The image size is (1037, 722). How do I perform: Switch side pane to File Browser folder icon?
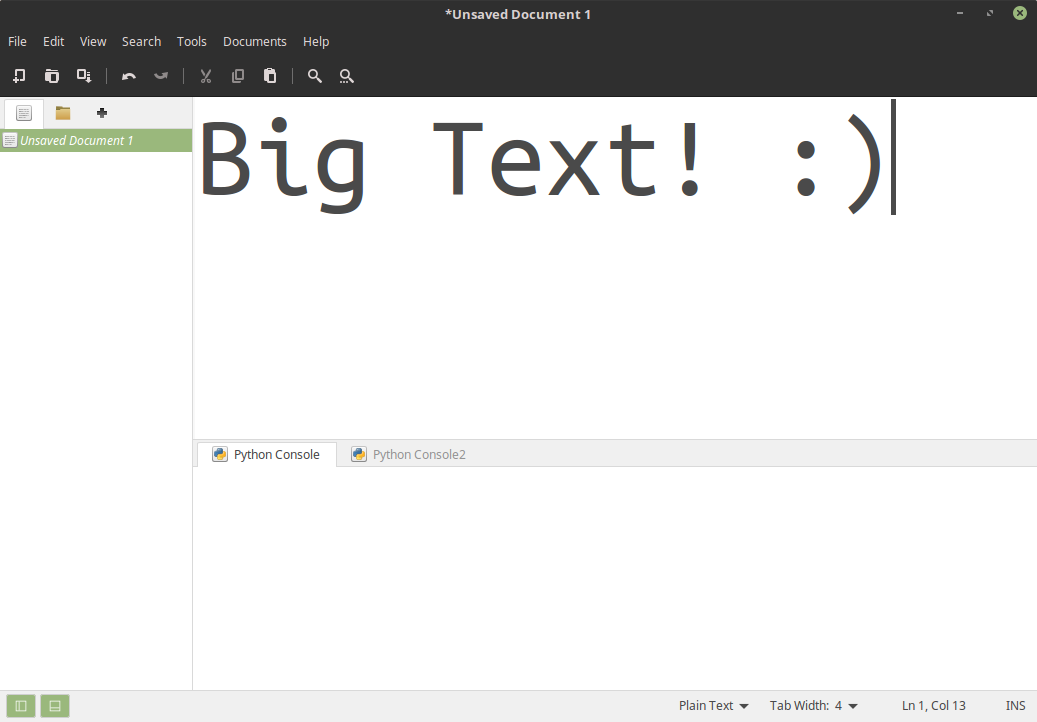click(63, 113)
